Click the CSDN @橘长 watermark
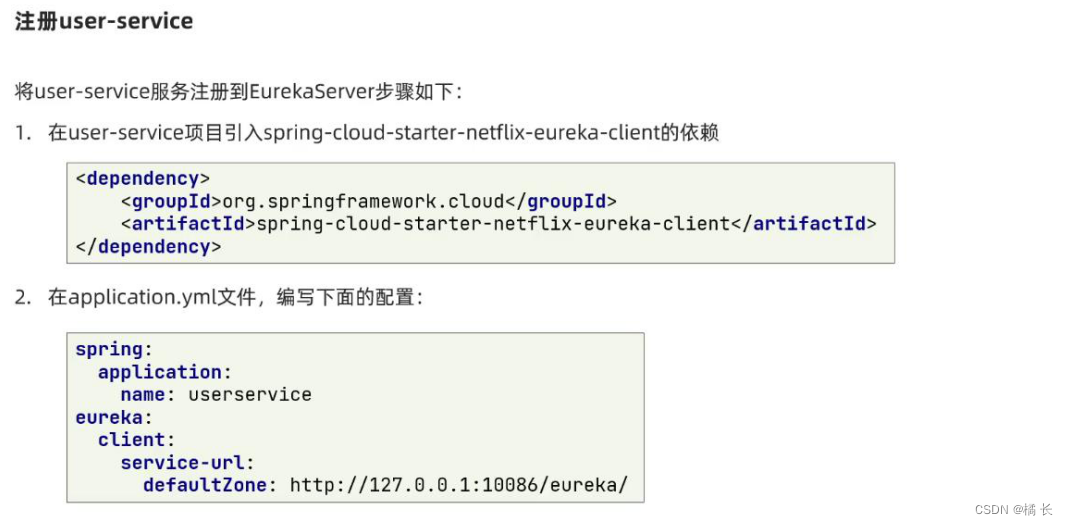 click(1013, 510)
